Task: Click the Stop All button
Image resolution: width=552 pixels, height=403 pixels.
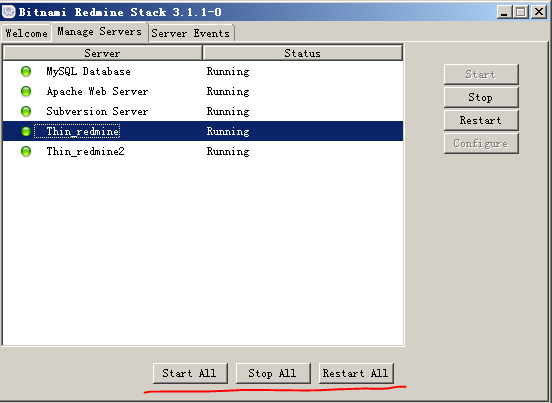Action: click(273, 373)
